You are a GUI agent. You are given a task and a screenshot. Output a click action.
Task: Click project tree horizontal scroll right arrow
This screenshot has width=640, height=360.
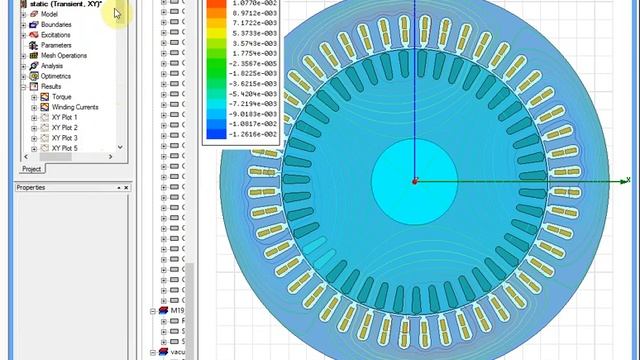(x=111, y=157)
